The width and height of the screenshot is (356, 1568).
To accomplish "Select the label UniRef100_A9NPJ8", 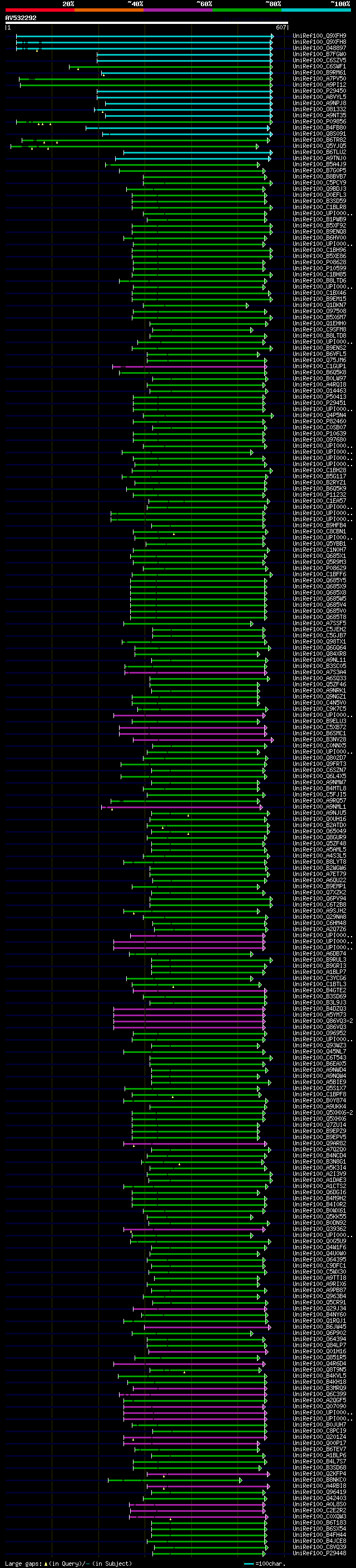I will pos(319,103).
